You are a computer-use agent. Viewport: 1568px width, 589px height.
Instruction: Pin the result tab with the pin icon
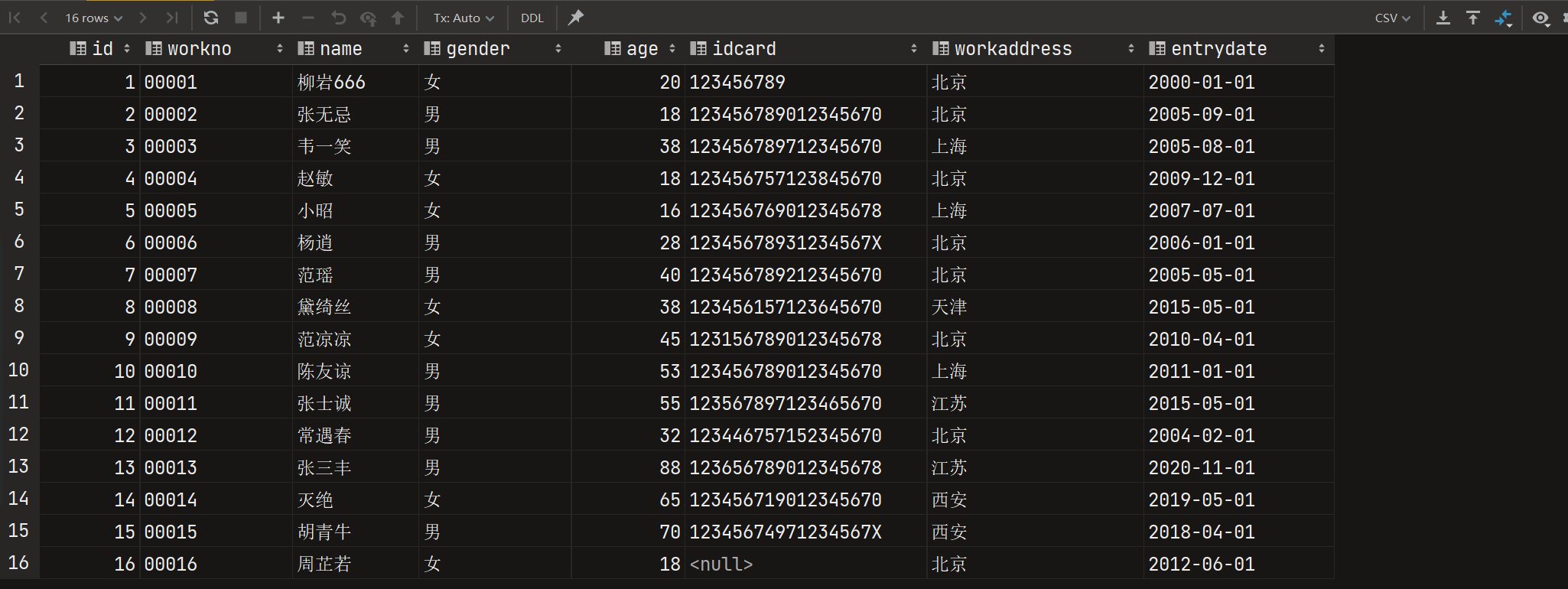click(x=576, y=18)
